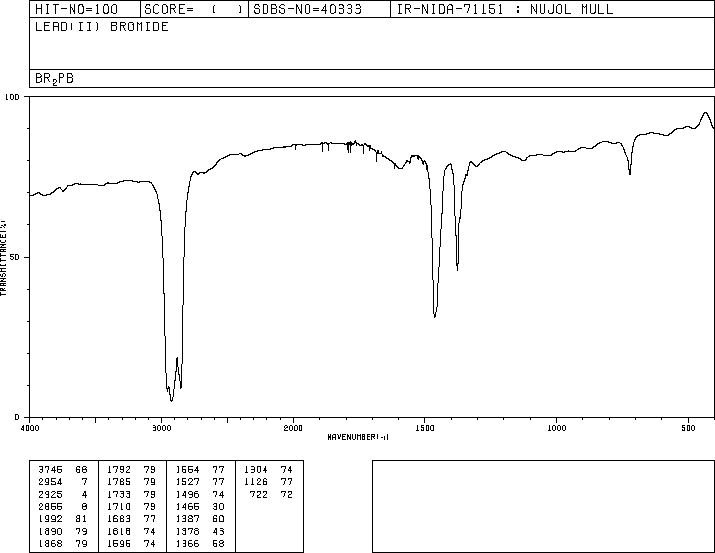
Task: Click the 50 y-axis tick label
Action: click(15, 257)
